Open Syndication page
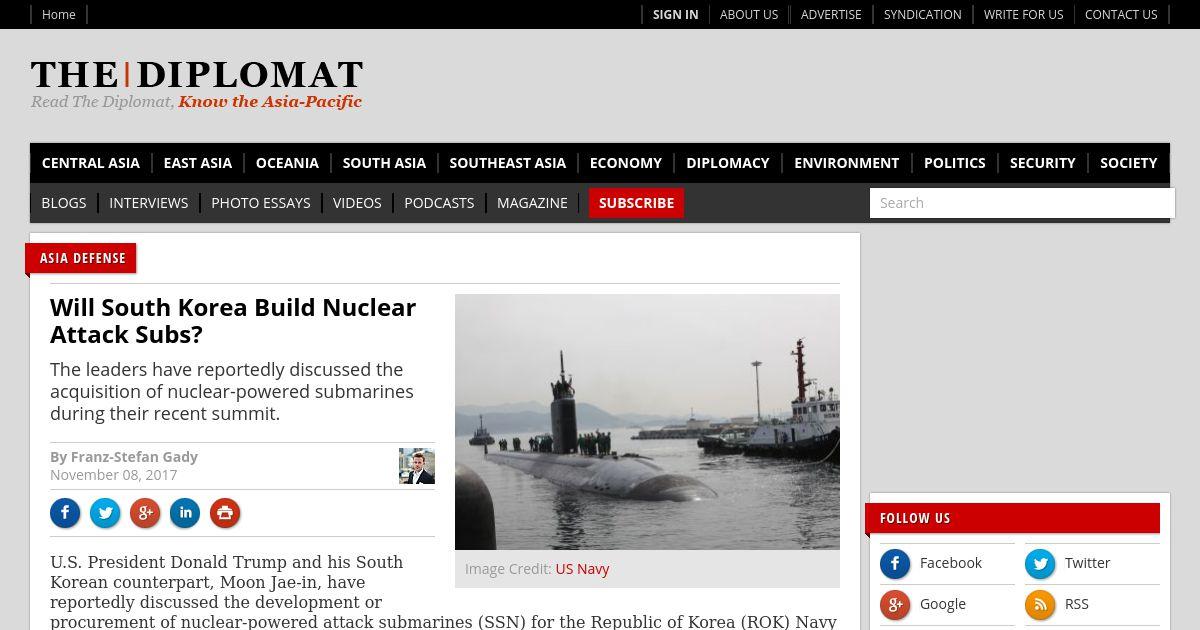Screen dimensions: 1200x630 pyautogui.click(x=923, y=14)
